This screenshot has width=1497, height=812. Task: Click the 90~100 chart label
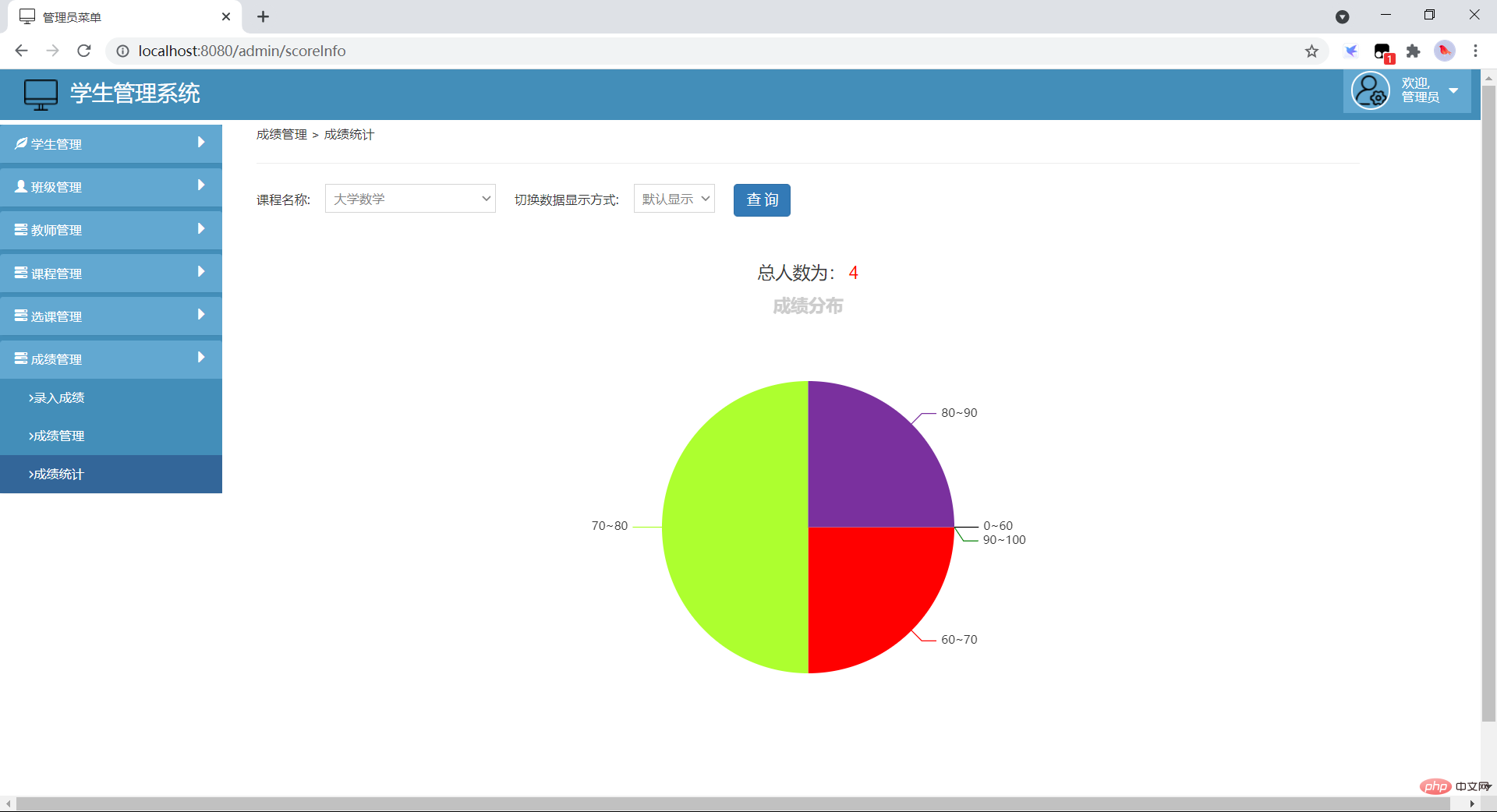[x=1004, y=540]
